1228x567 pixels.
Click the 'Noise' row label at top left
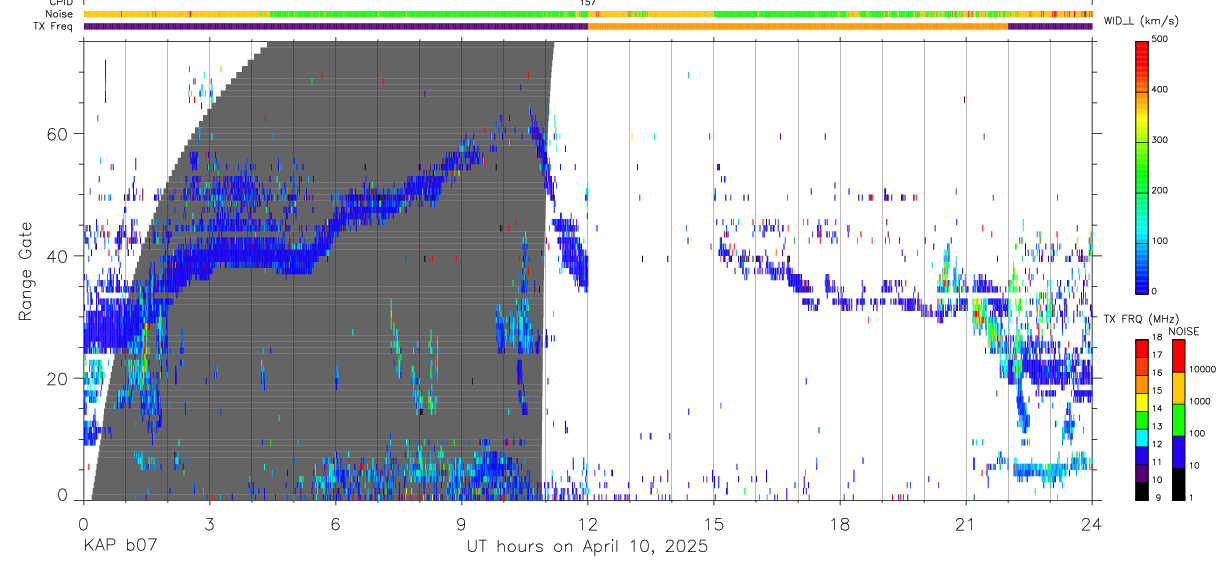point(59,14)
